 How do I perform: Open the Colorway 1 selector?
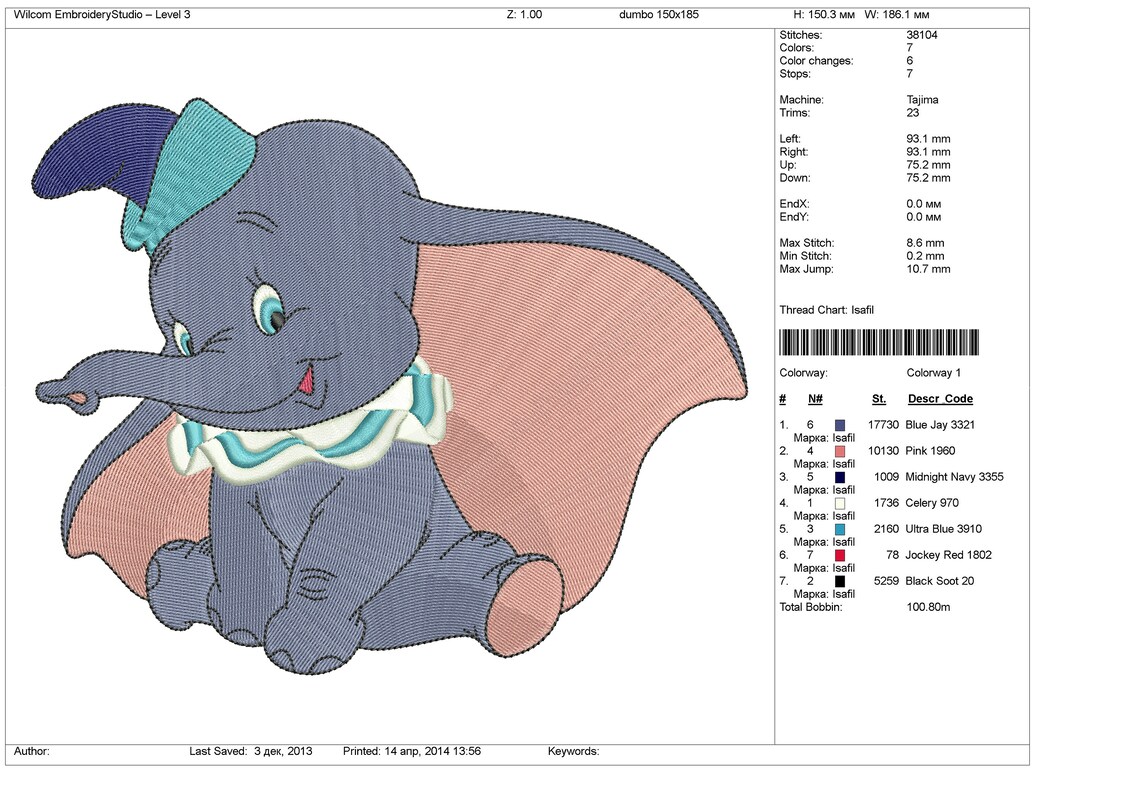click(932, 372)
